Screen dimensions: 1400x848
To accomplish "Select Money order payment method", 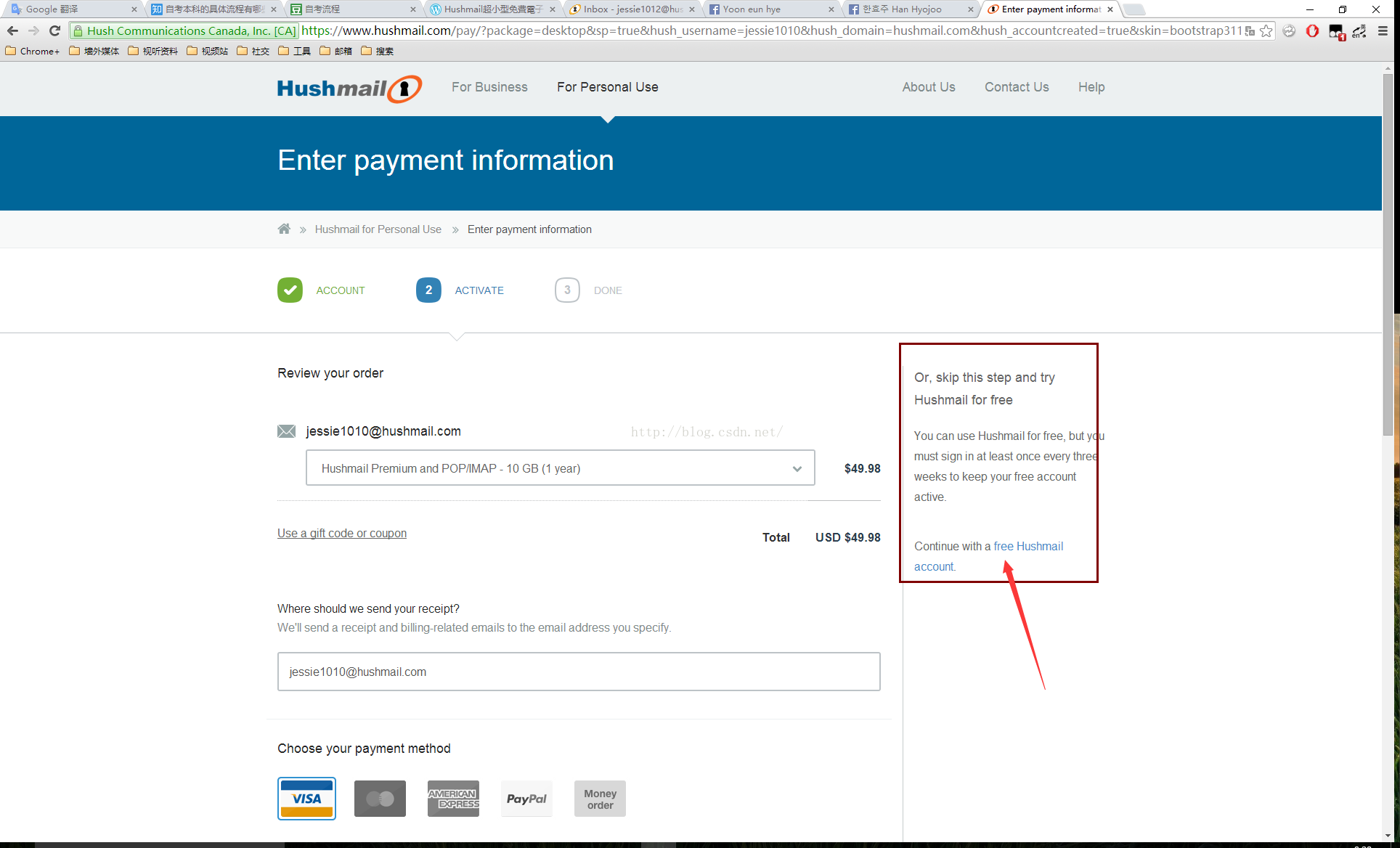I will (x=600, y=799).
